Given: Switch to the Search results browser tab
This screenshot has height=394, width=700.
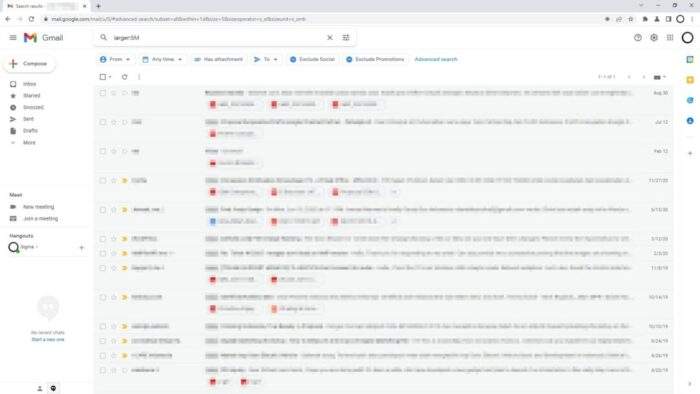Looking at the screenshot, I should 46,6.
